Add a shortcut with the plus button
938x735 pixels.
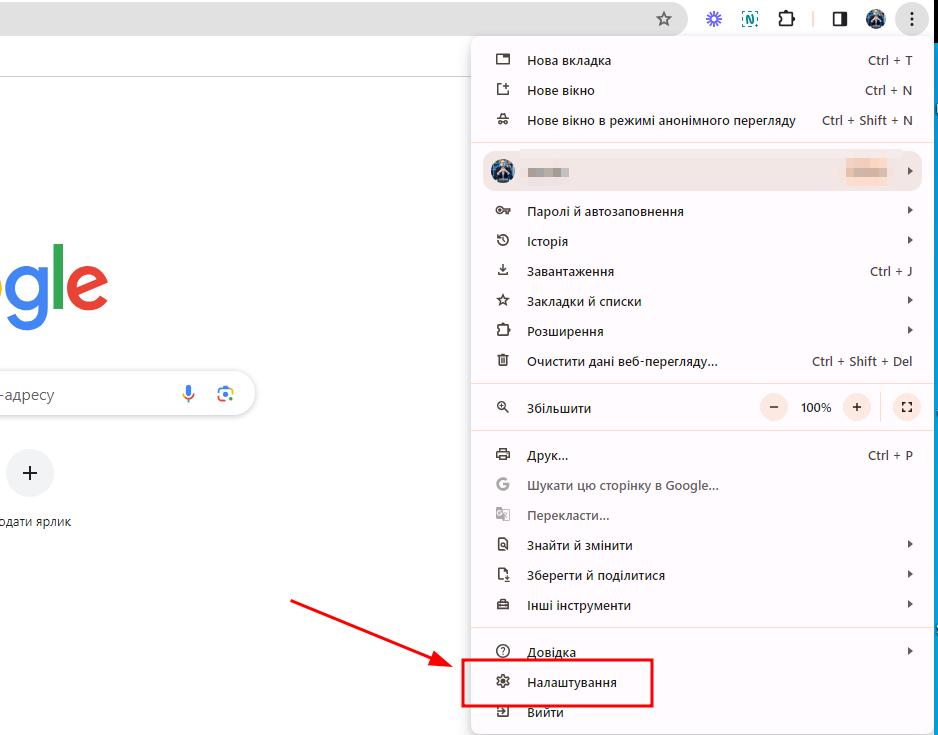coord(30,473)
